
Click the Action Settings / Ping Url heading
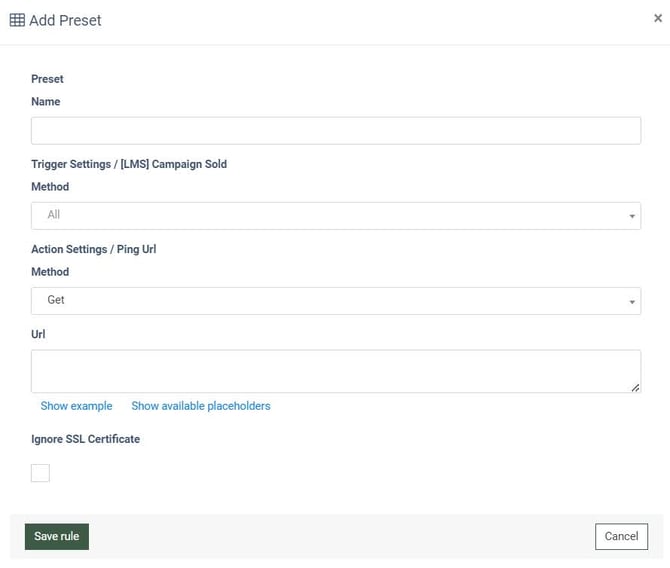pos(94,249)
